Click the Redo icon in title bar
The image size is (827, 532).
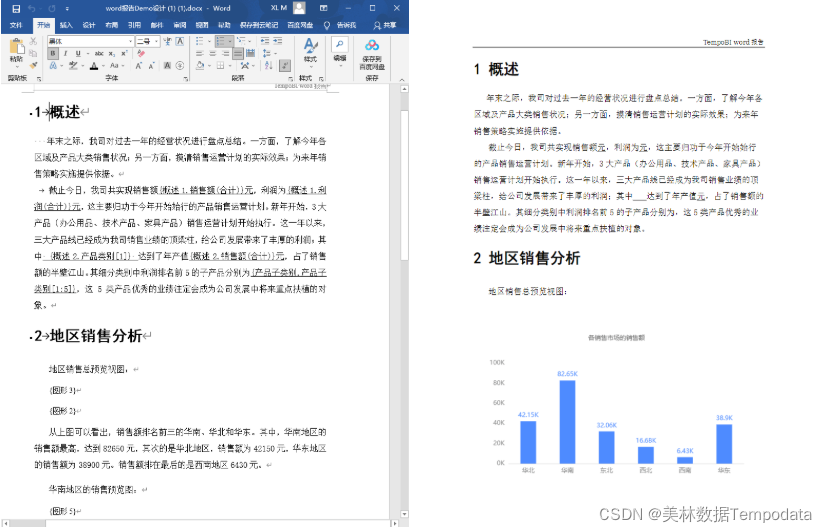[52, 8]
